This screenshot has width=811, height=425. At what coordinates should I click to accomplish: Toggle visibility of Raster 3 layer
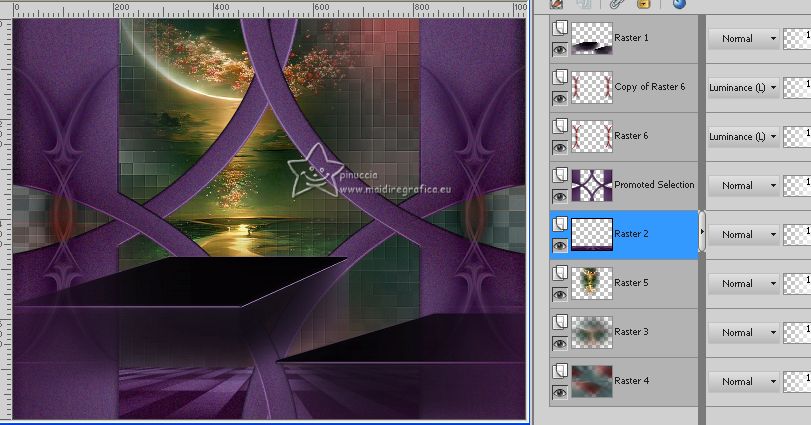click(560, 344)
